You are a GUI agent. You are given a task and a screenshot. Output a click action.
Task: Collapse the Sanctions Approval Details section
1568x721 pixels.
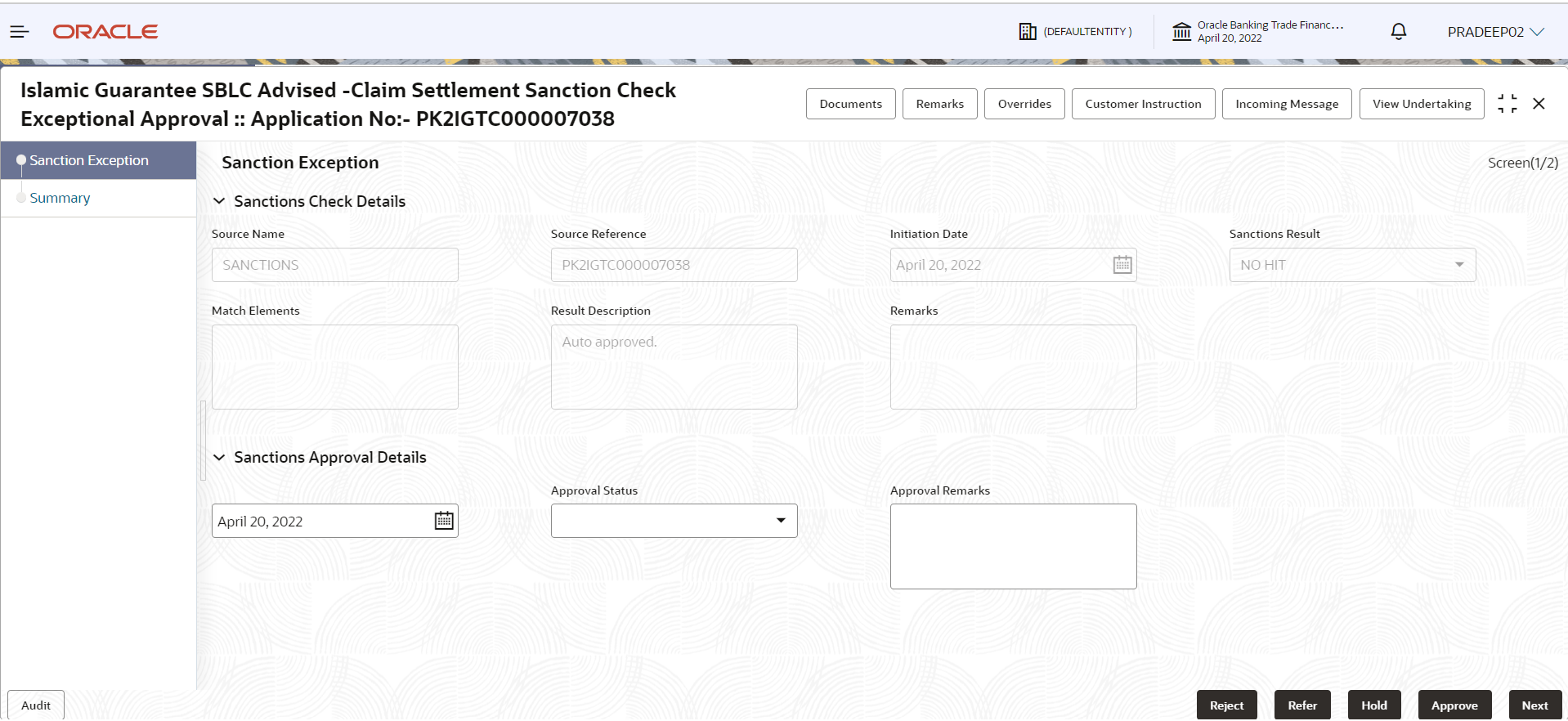point(219,457)
